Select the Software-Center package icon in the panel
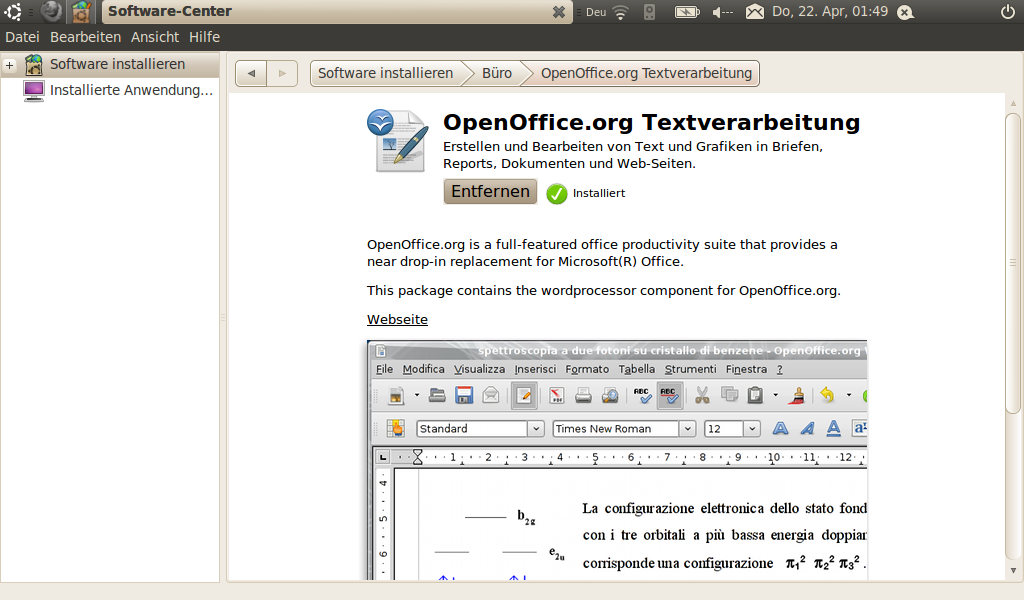 pyautogui.click(x=82, y=11)
